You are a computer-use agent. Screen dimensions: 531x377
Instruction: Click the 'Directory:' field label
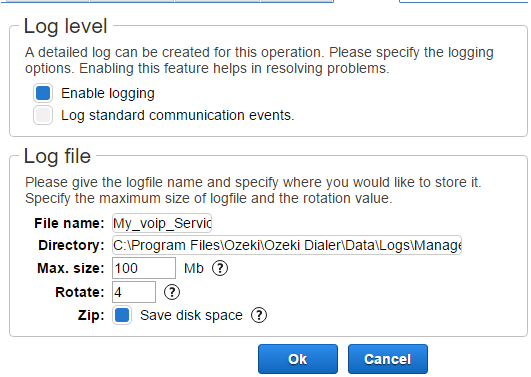[71, 245]
